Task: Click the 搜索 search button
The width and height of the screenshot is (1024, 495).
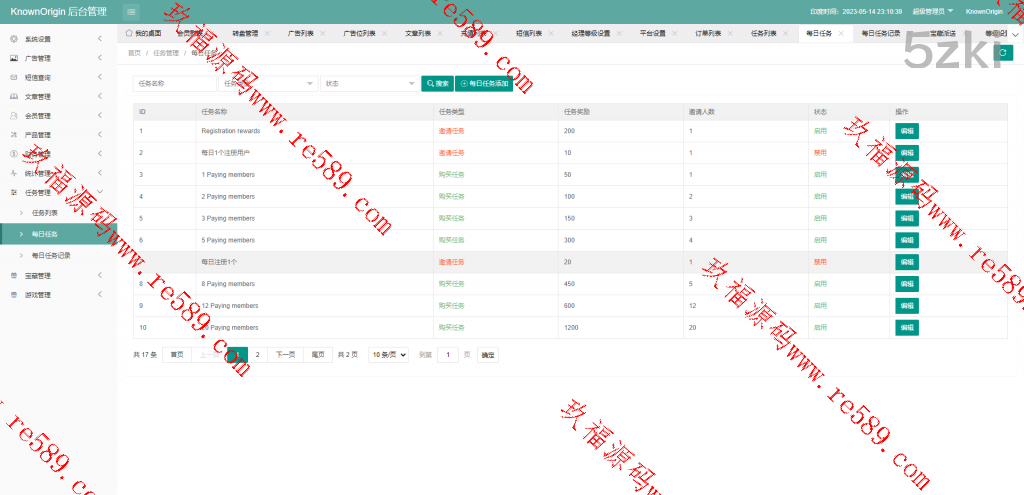Action: (x=437, y=84)
